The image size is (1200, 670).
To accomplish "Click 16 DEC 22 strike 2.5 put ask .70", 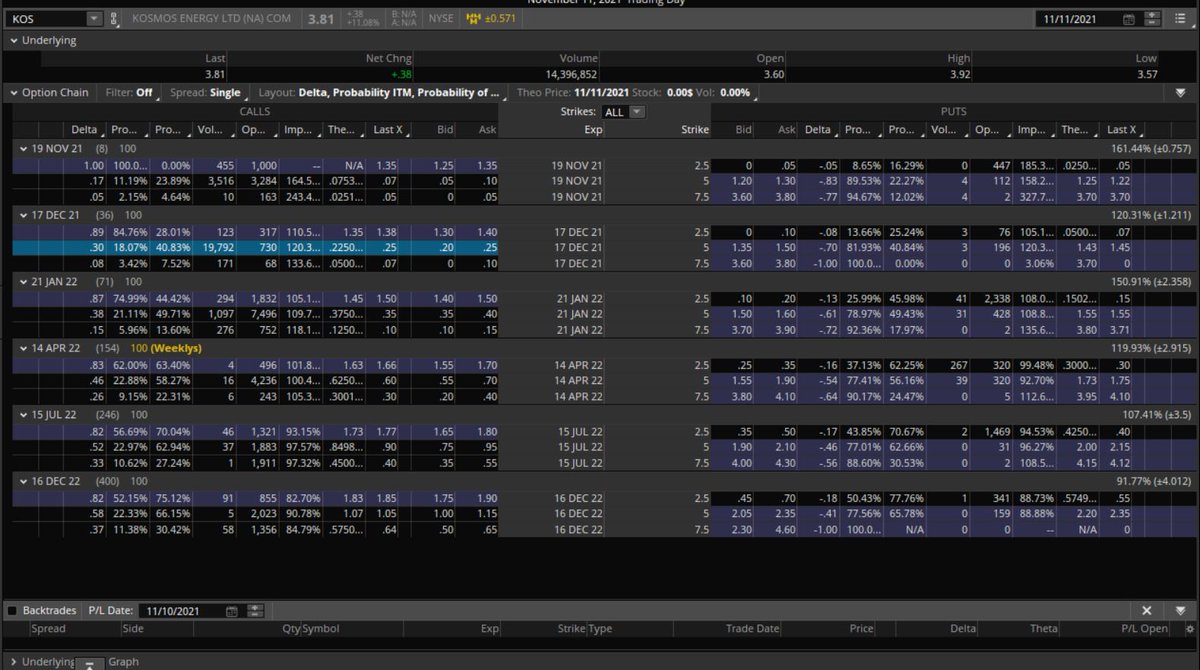I will pos(787,497).
